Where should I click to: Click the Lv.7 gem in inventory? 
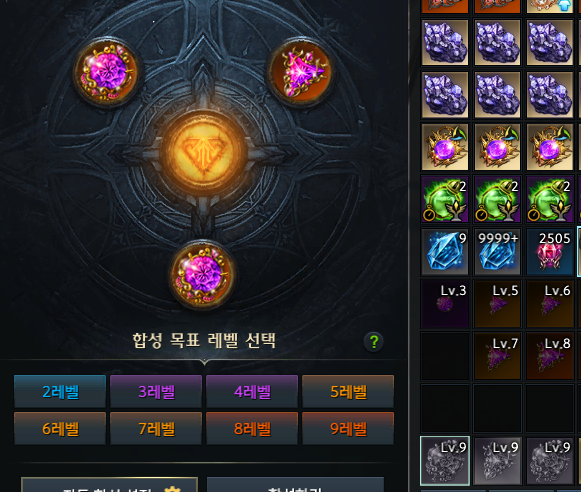[x=497, y=356]
